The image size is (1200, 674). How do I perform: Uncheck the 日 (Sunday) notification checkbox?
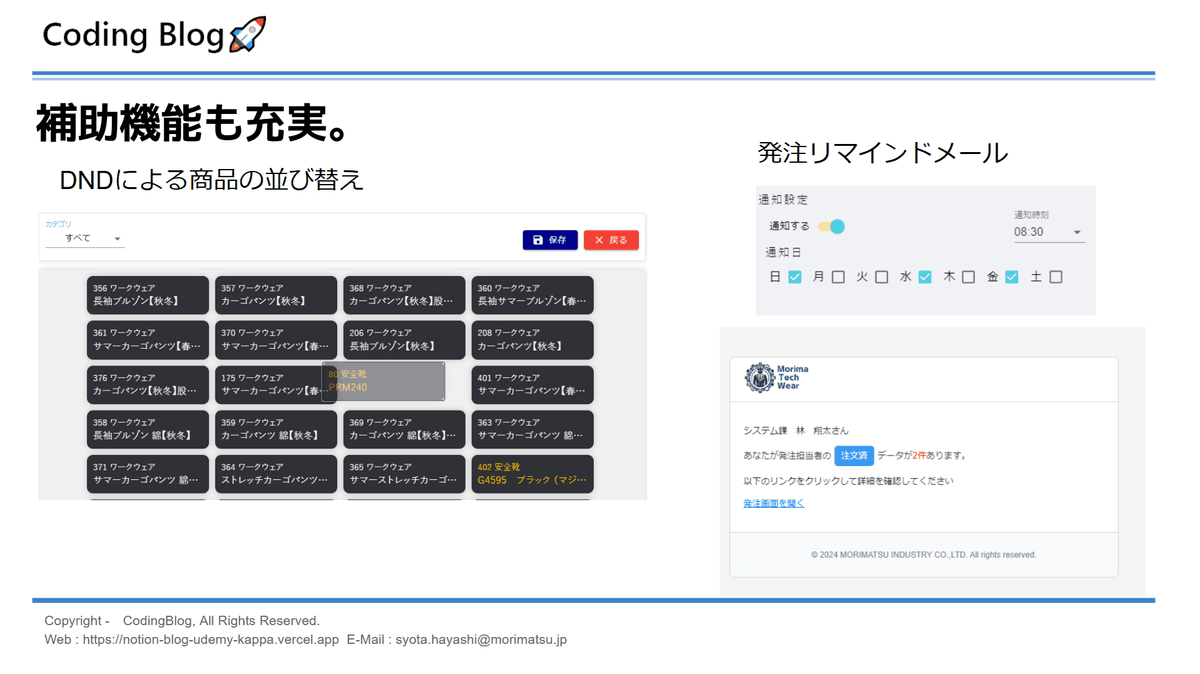pos(794,277)
